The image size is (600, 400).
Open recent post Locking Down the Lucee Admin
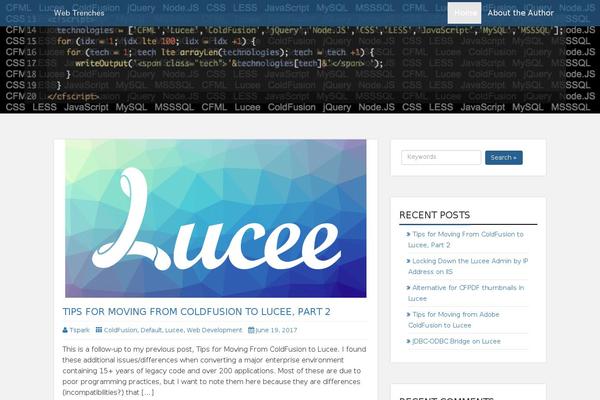tap(468, 266)
